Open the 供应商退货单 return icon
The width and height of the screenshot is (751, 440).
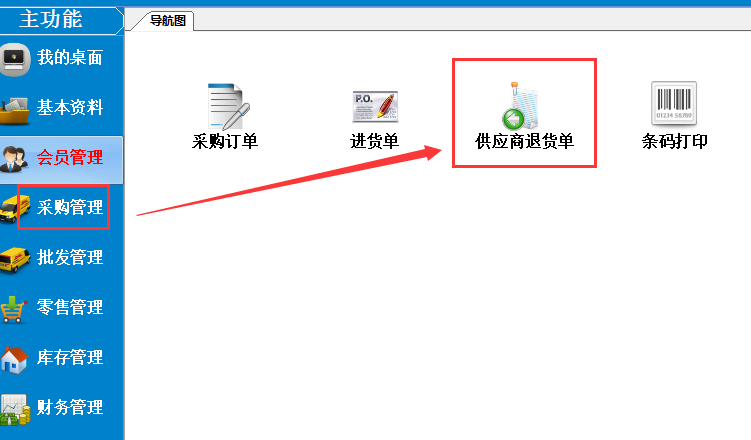[521, 106]
